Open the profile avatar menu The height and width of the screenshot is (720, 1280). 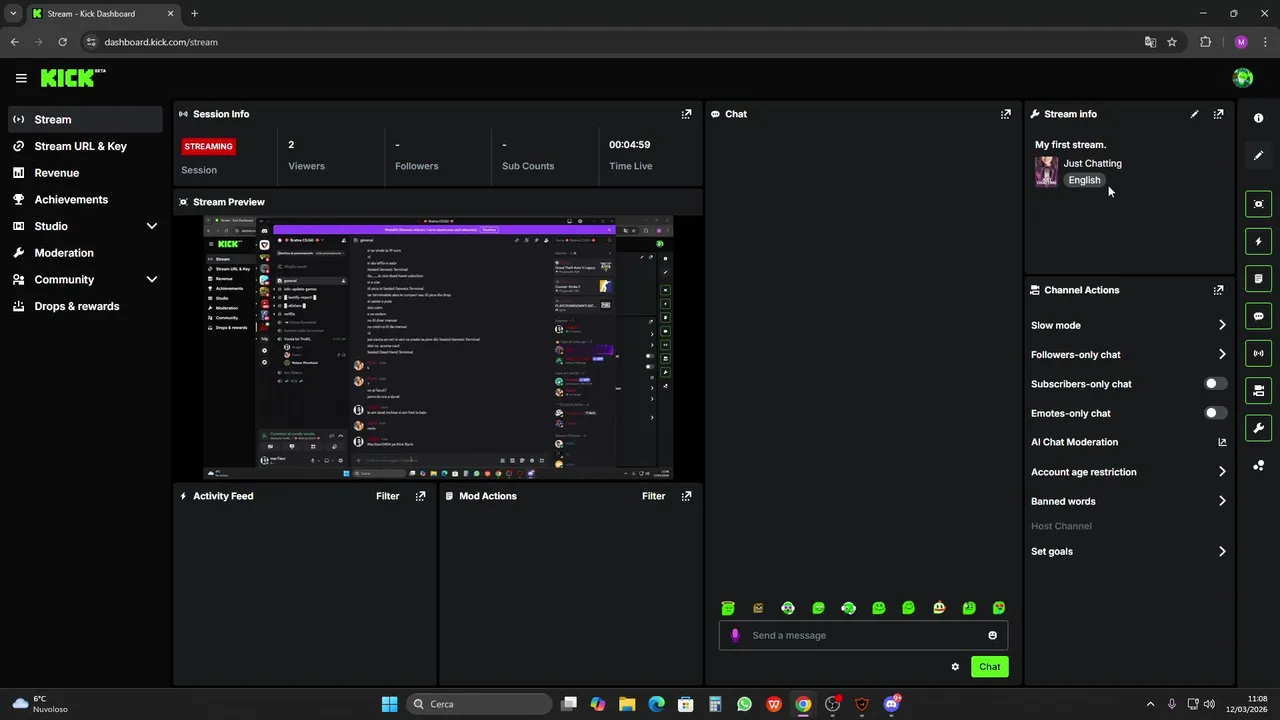click(1243, 78)
